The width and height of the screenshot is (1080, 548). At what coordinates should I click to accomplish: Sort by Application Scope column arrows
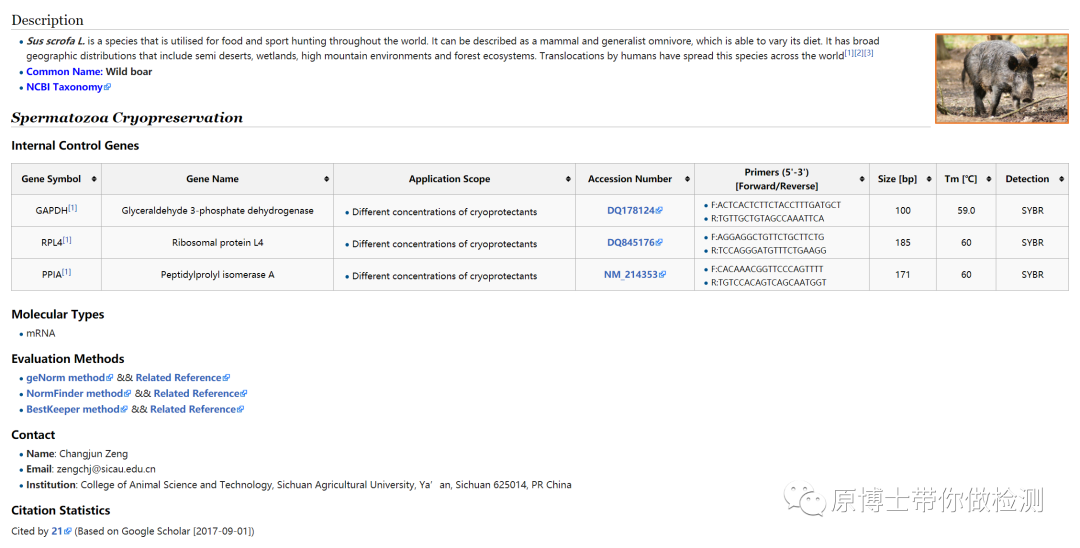(568, 179)
